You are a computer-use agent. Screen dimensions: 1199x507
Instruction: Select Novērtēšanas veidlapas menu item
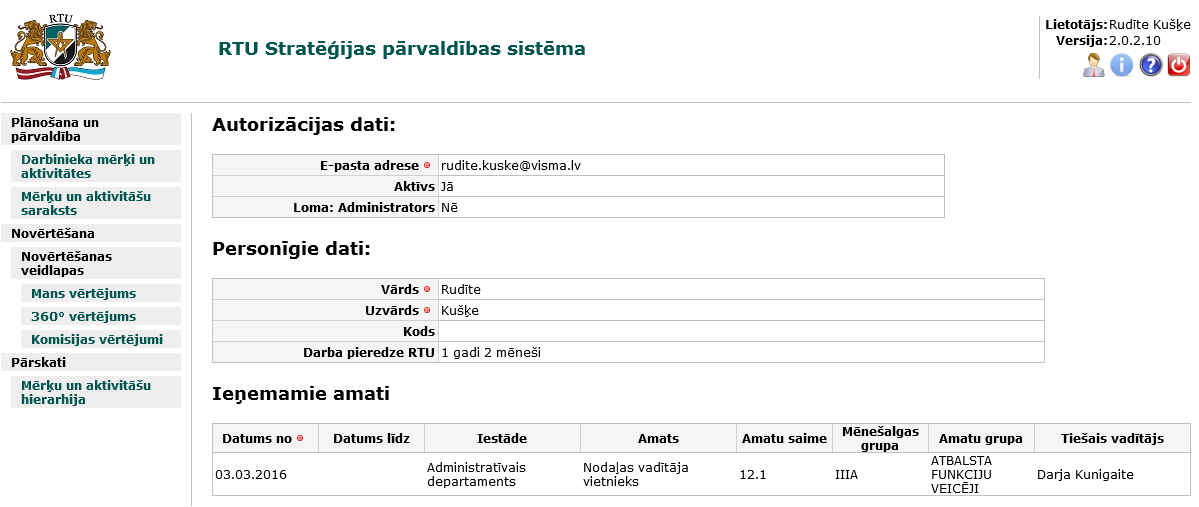point(96,262)
